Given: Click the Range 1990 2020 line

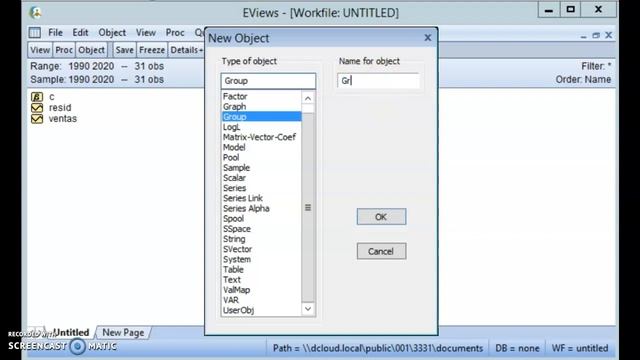Looking at the screenshot, I should pos(97,66).
